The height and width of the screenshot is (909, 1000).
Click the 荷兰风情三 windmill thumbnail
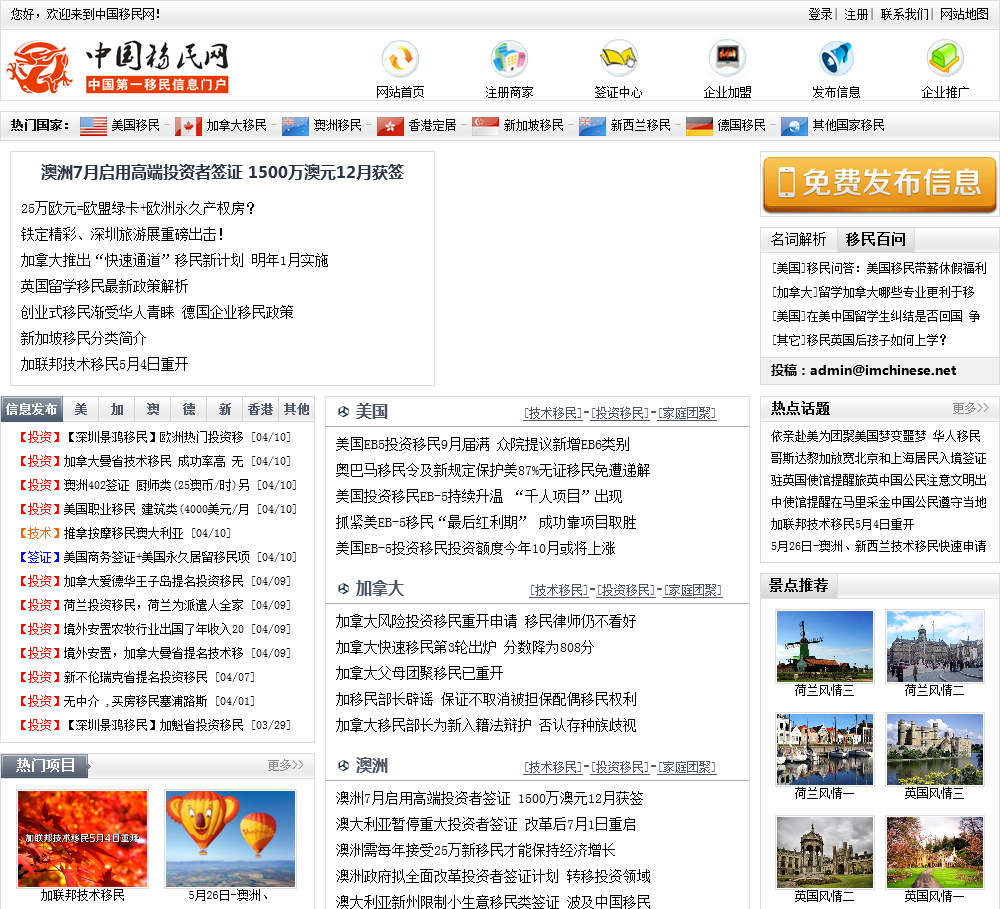pos(825,646)
